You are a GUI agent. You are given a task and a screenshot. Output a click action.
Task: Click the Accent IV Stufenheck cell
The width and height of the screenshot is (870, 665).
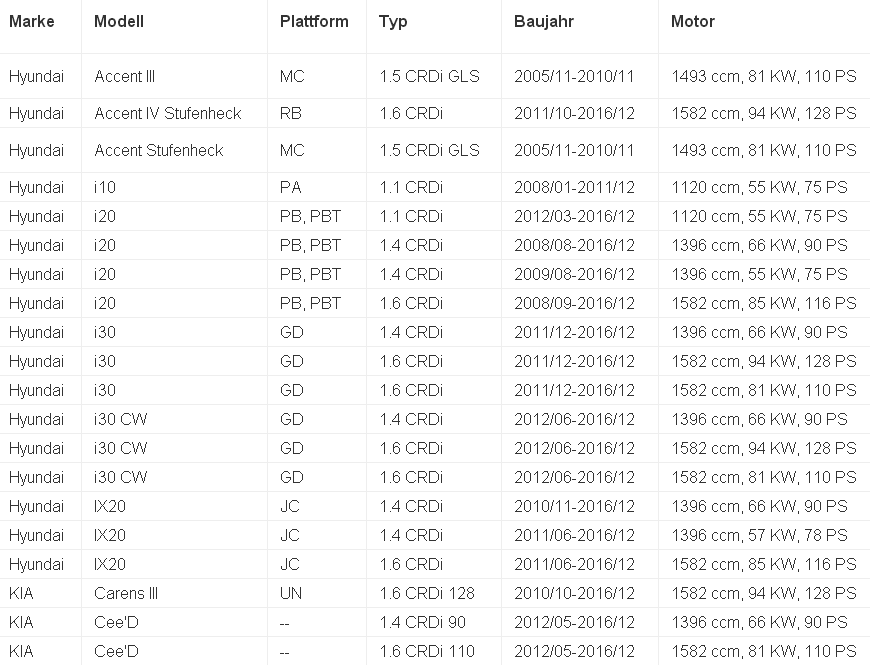(x=168, y=113)
